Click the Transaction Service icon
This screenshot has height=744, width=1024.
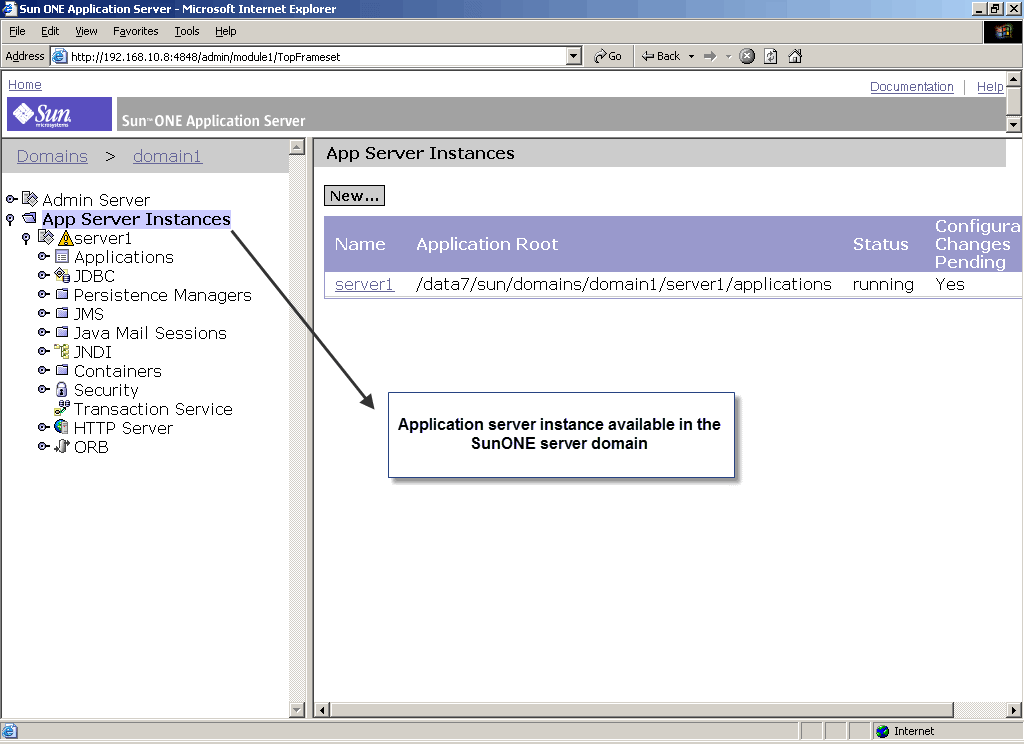(62, 408)
